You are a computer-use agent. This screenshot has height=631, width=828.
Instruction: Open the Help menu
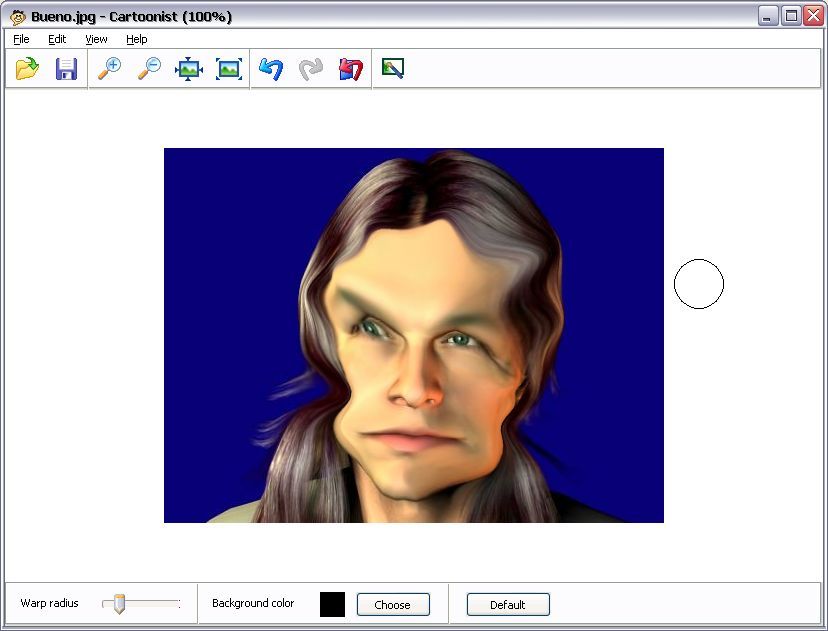[x=136, y=39]
